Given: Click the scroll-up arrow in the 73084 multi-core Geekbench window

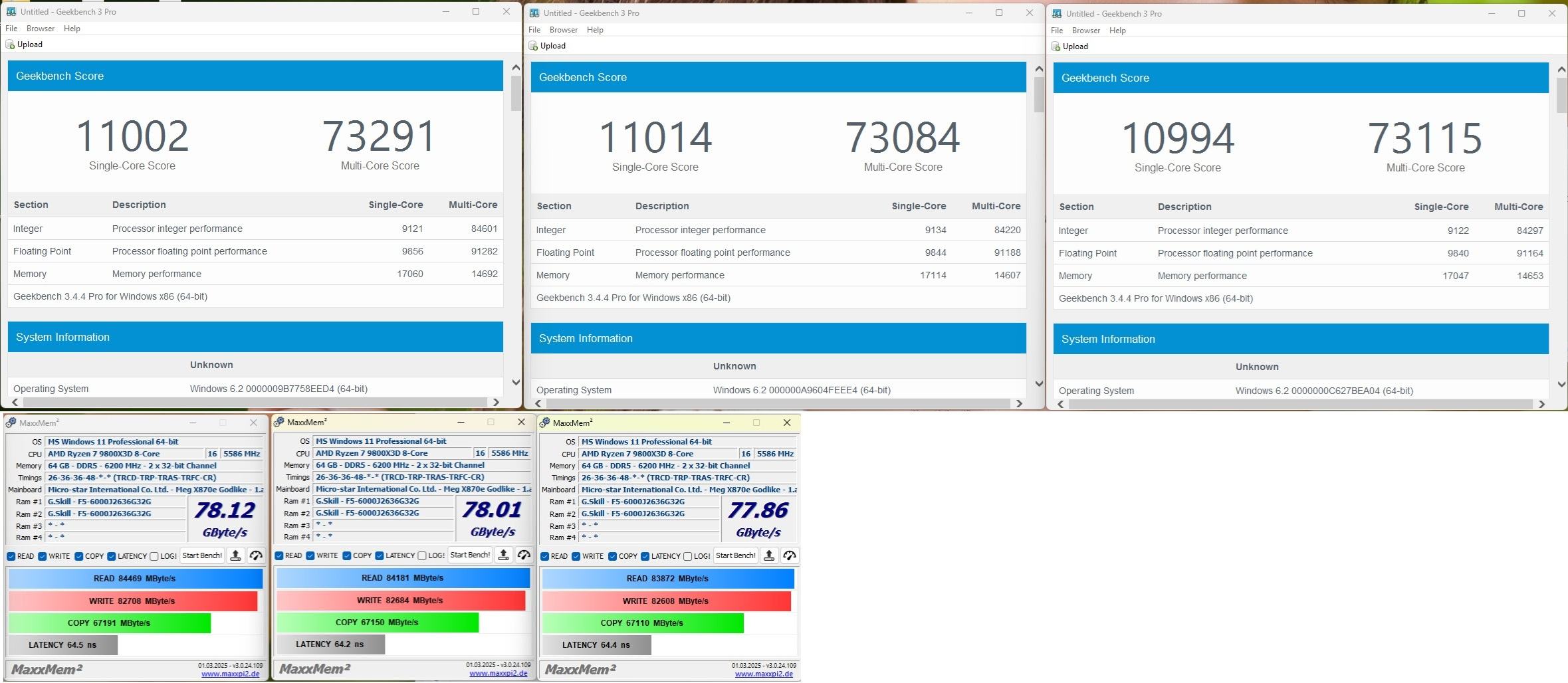Looking at the screenshot, I should (x=1039, y=68).
